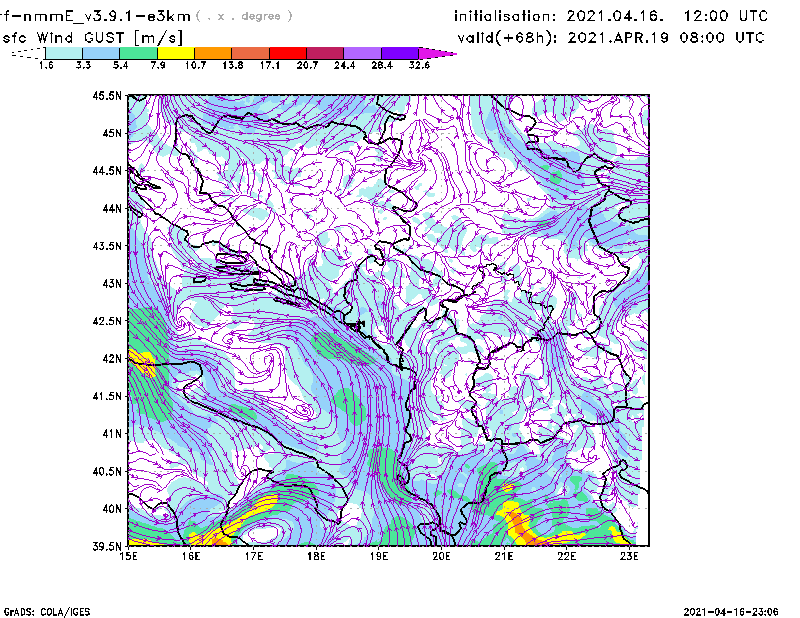Click the dashed white arrow at the legend start
The height and width of the screenshot is (618, 800).
(x=28, y=53)
